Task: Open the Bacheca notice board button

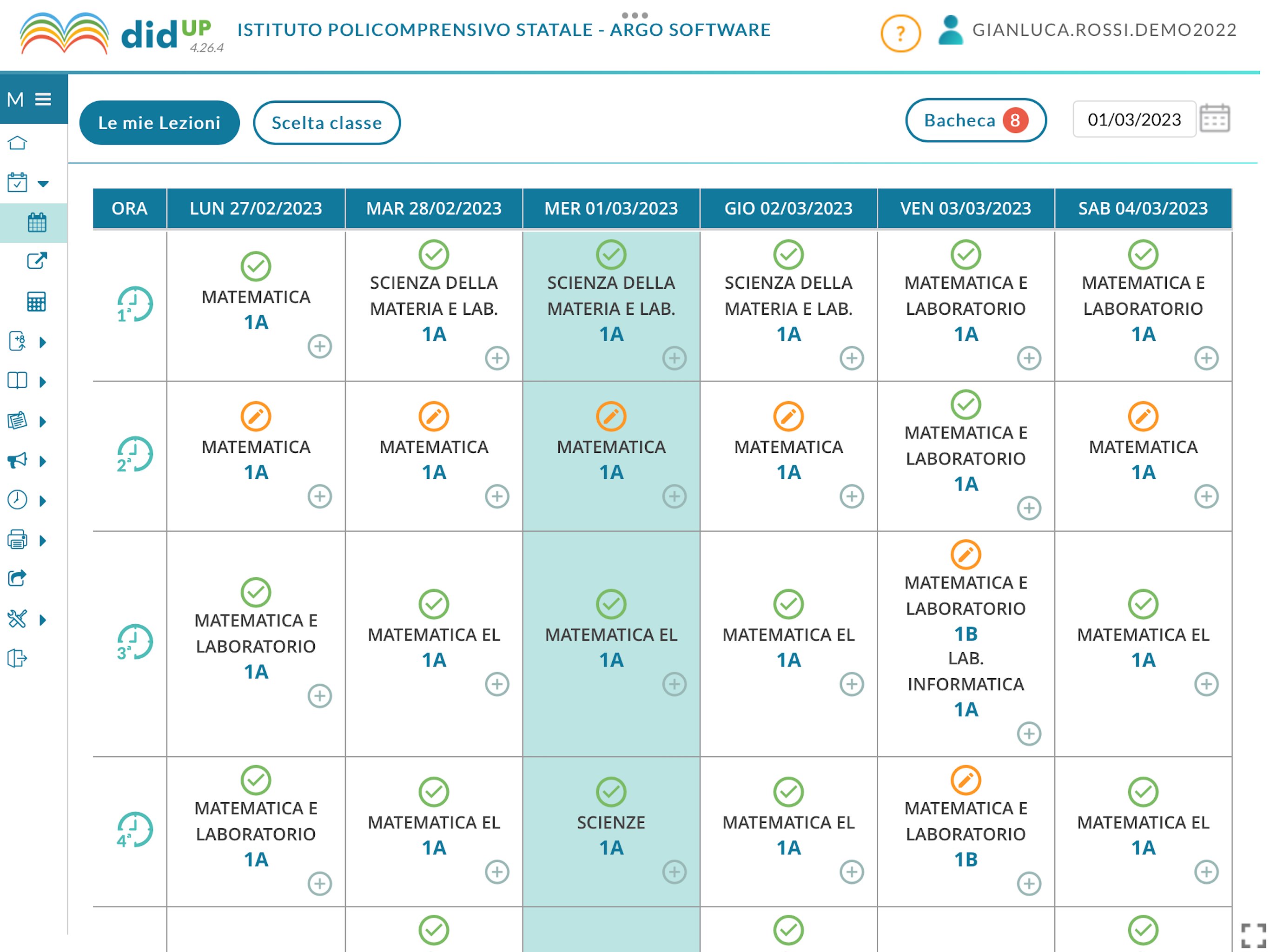Action: pos(975,120)
